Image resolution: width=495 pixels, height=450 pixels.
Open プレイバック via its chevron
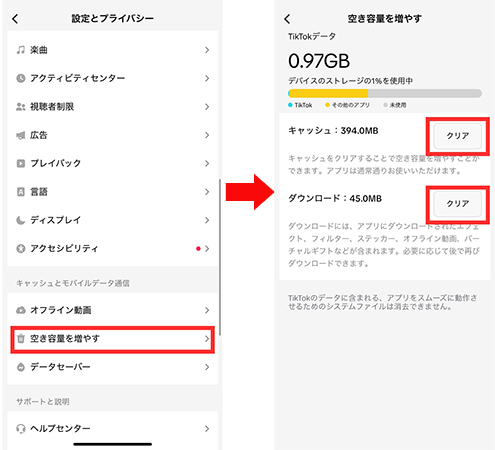coord(207,163)
